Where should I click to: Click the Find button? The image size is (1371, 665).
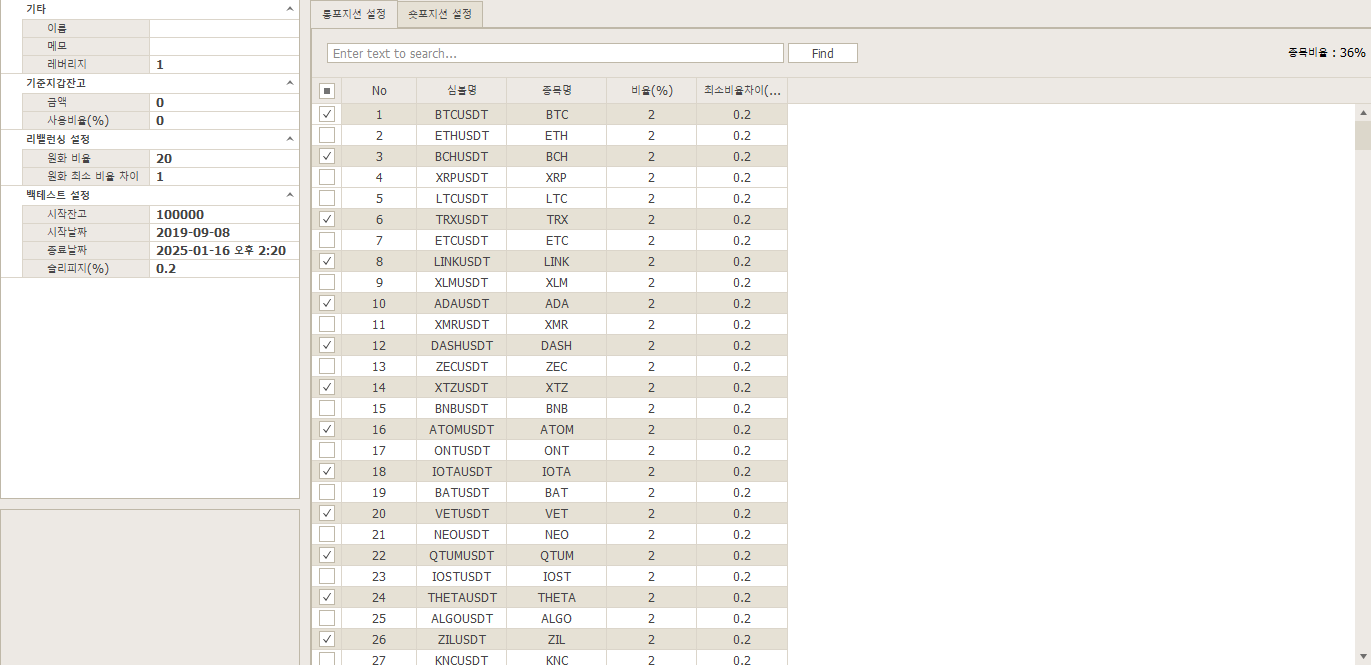(823, 53)
